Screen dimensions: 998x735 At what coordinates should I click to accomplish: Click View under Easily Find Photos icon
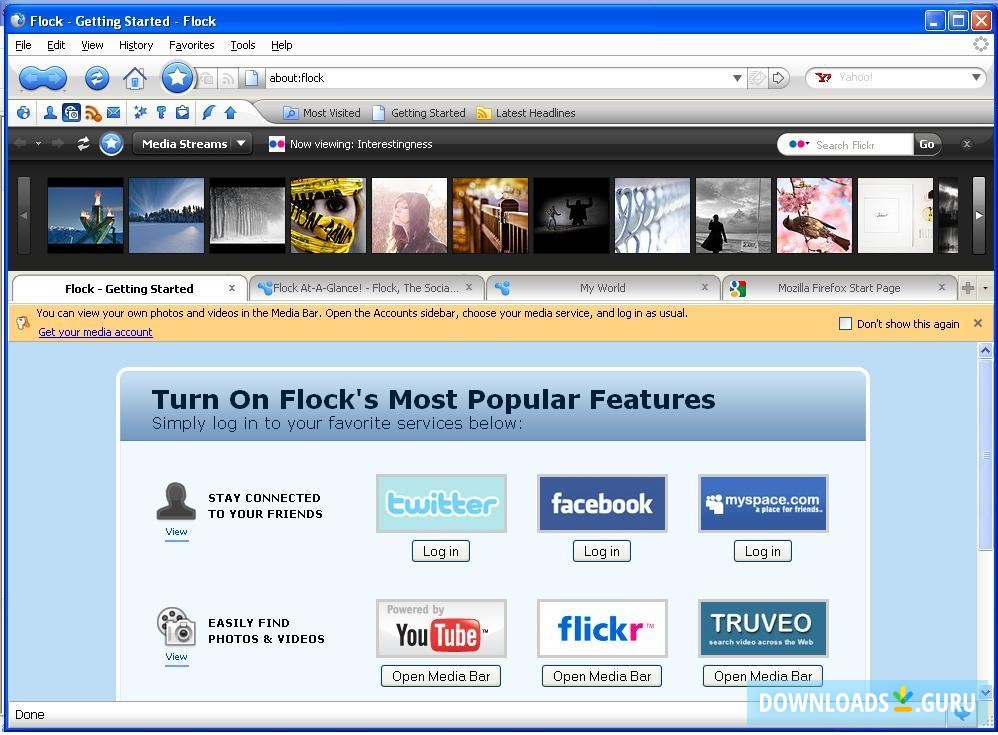tap(176, 657)
